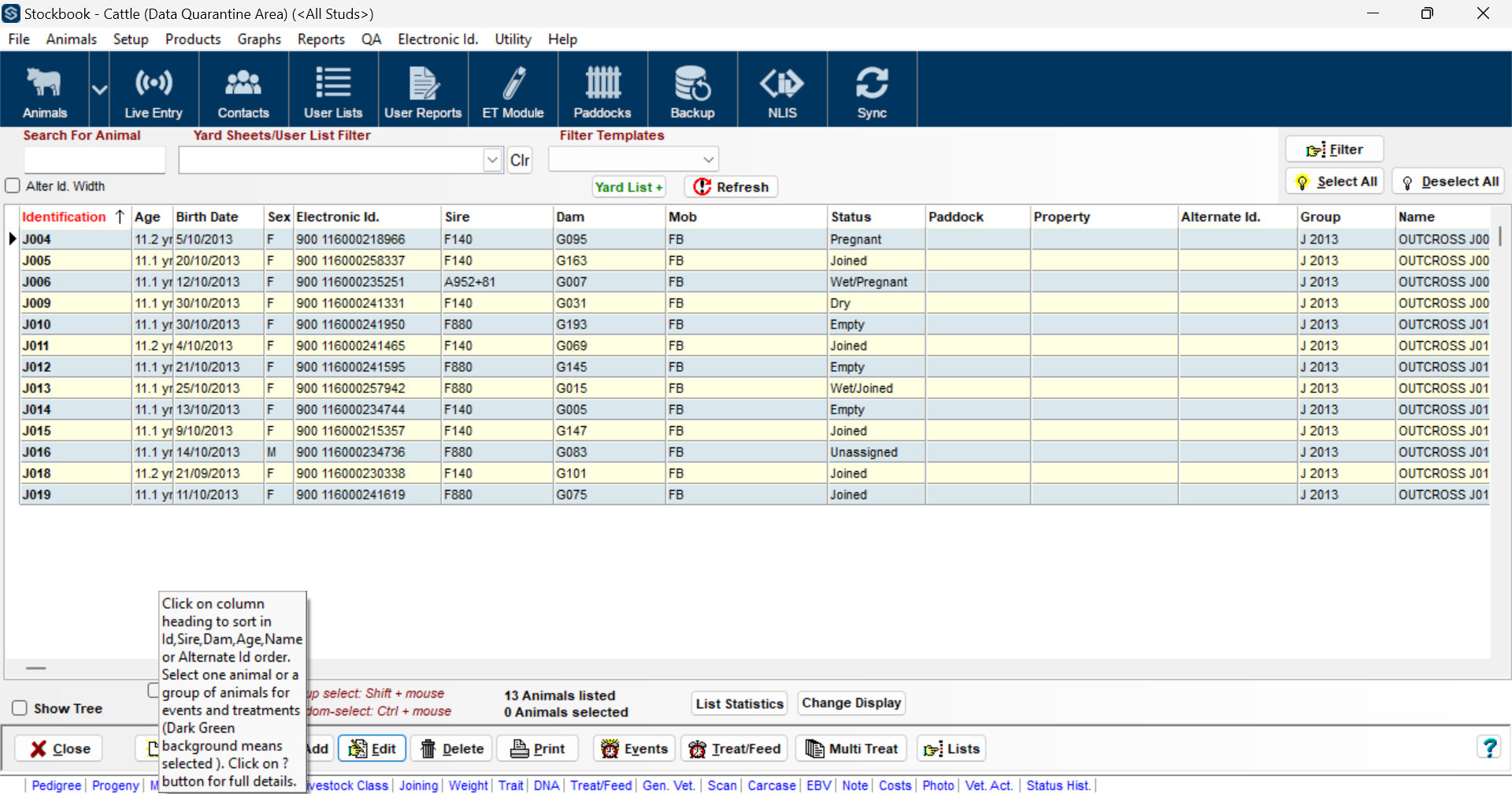Image resolution: width=1512 pixels, height=794 pixels.
Task: Open Lists button
Action: [951, 748]
